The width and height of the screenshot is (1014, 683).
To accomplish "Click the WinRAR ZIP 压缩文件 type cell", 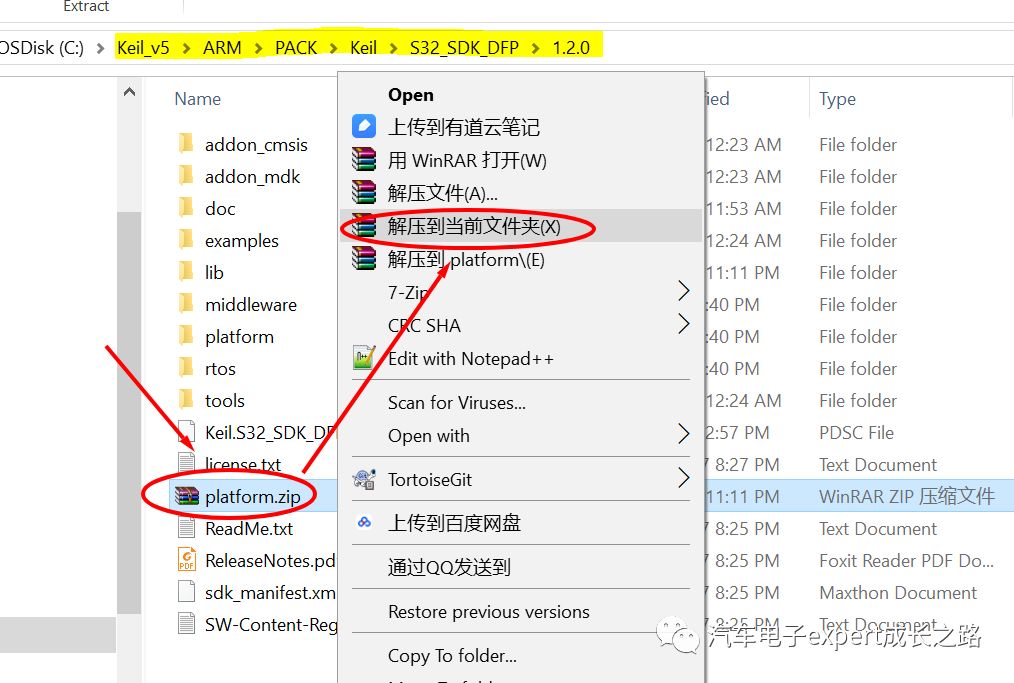I will coord(907,496).
